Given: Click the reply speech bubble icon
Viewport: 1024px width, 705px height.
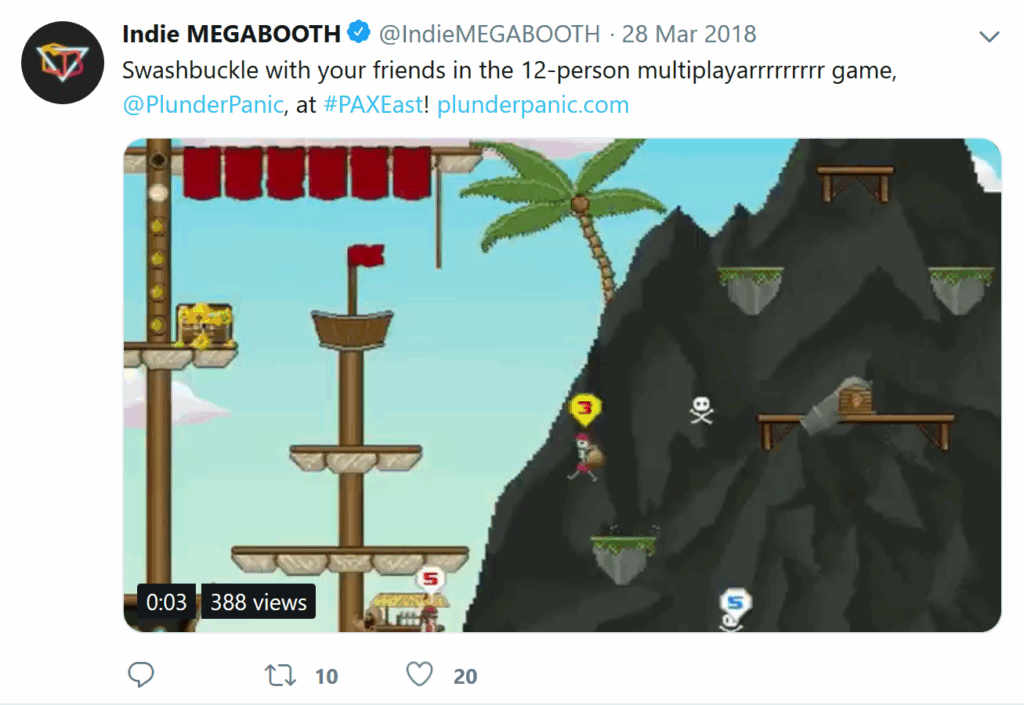Looking at the screenshot, I should 140,674.
